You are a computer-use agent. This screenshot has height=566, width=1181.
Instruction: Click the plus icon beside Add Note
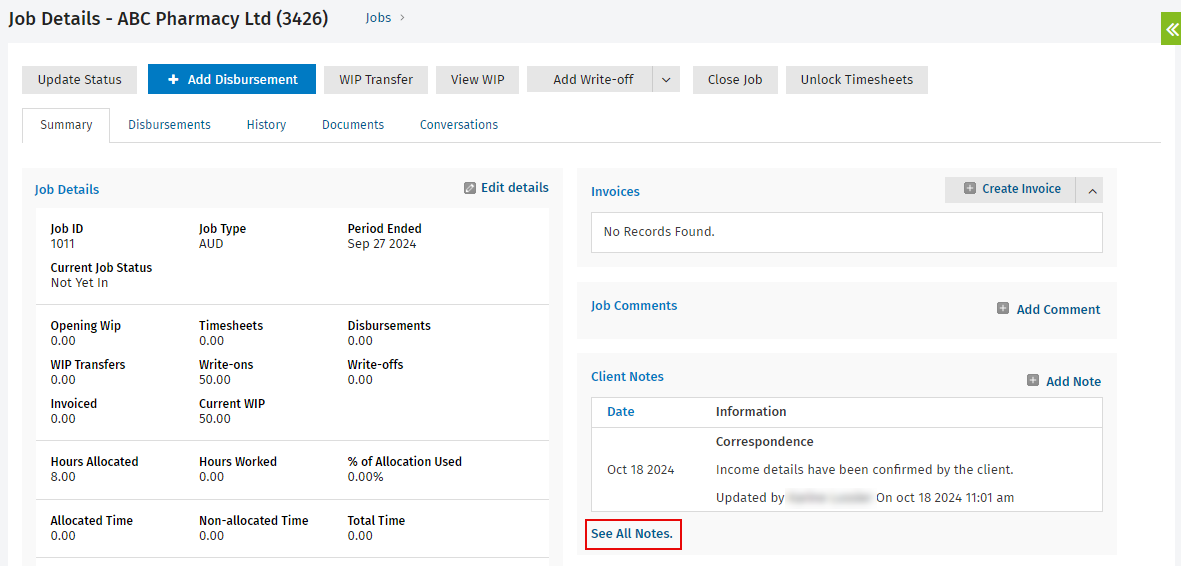(1033, 381)
